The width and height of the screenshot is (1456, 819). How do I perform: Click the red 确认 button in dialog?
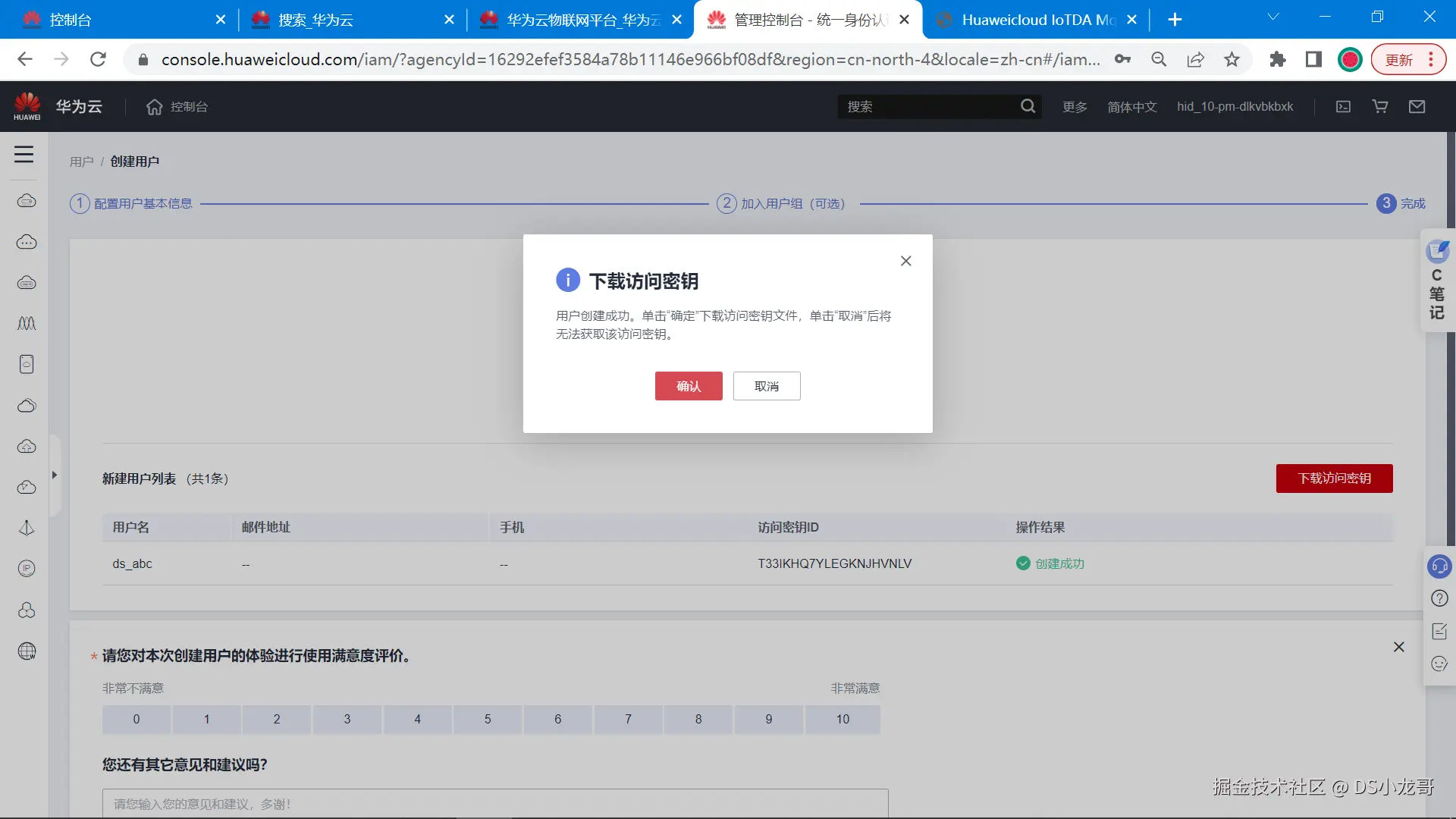tap(688, 386)
